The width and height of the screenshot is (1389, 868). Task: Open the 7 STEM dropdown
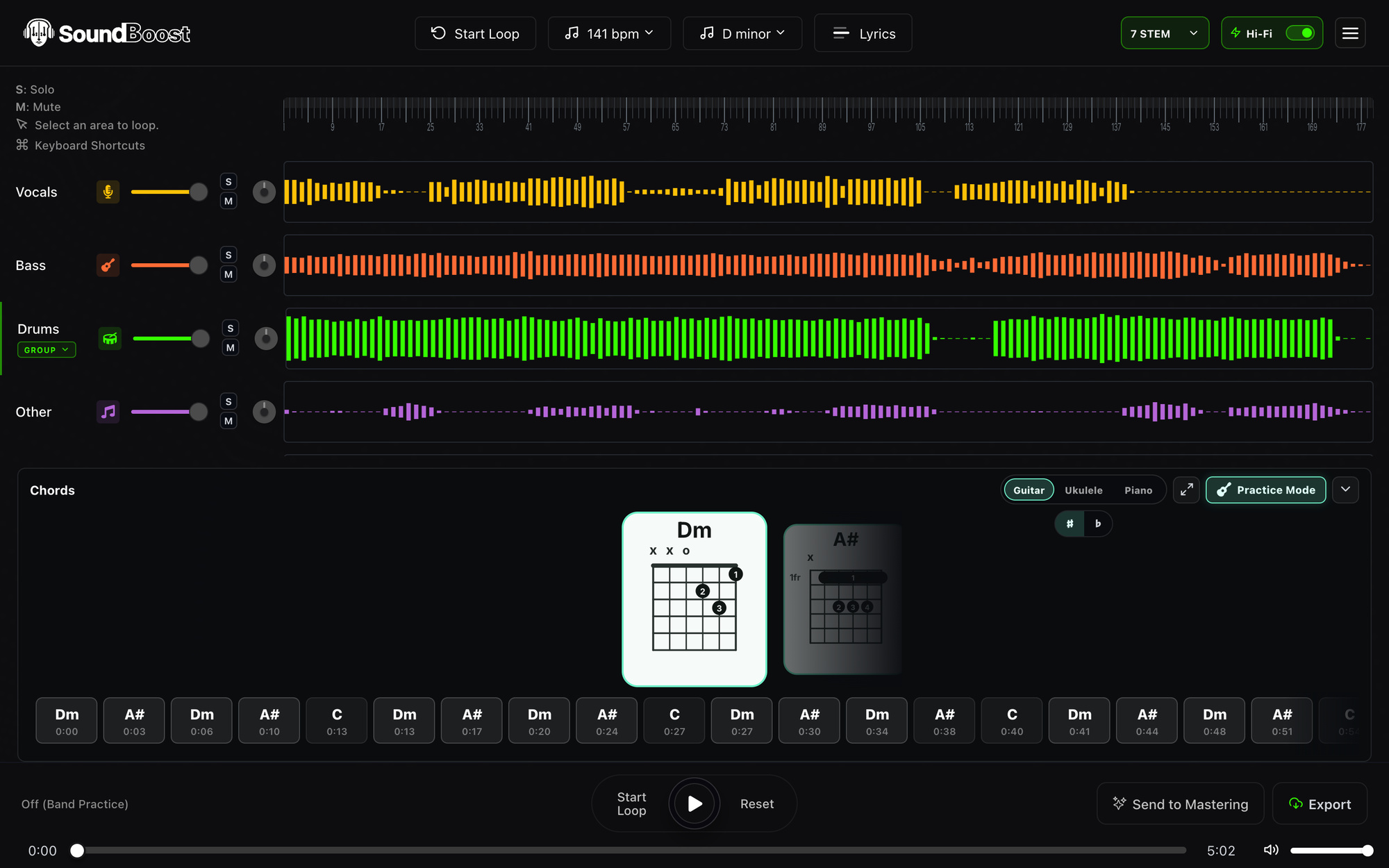pos(1165,33)
